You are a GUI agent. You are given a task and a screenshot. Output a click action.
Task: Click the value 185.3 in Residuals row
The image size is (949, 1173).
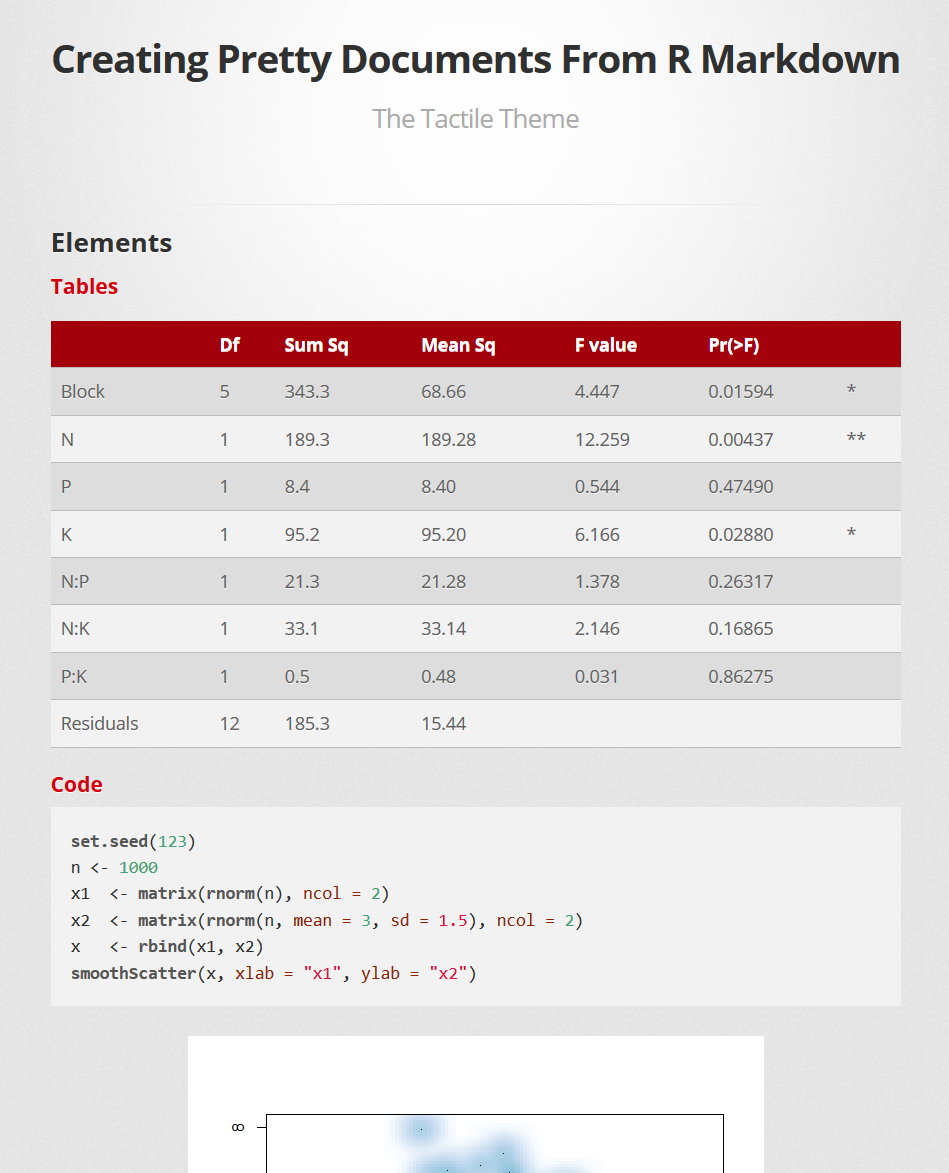coord(307,723)
